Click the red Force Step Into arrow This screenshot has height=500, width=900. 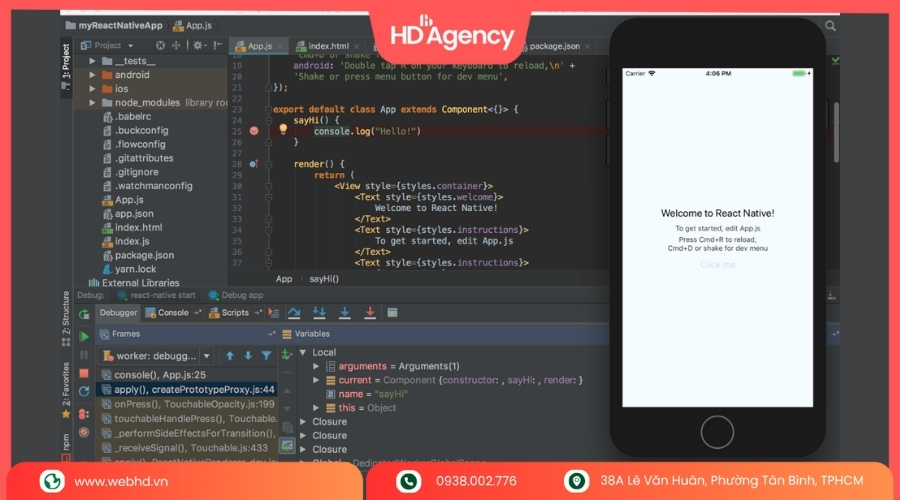[370, 313]
